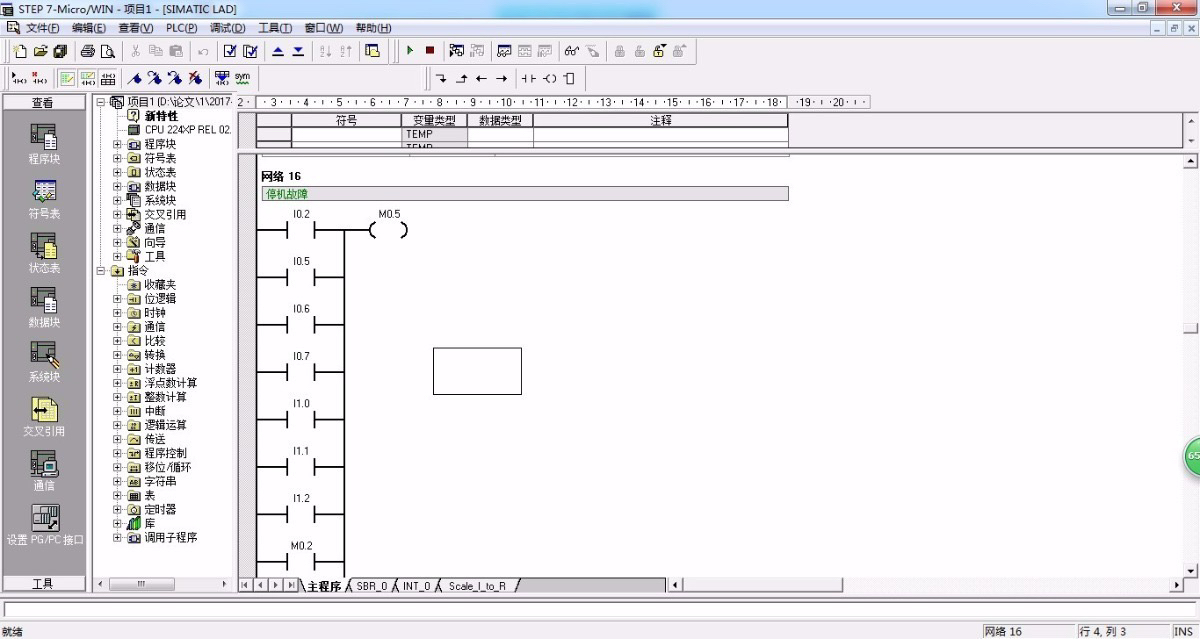Open 通信 in the navigation bar

(44, 469)
